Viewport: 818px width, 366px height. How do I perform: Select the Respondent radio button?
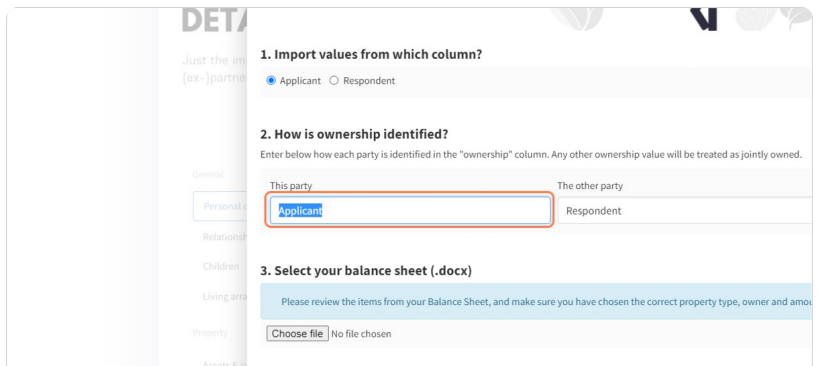point(334,81)
